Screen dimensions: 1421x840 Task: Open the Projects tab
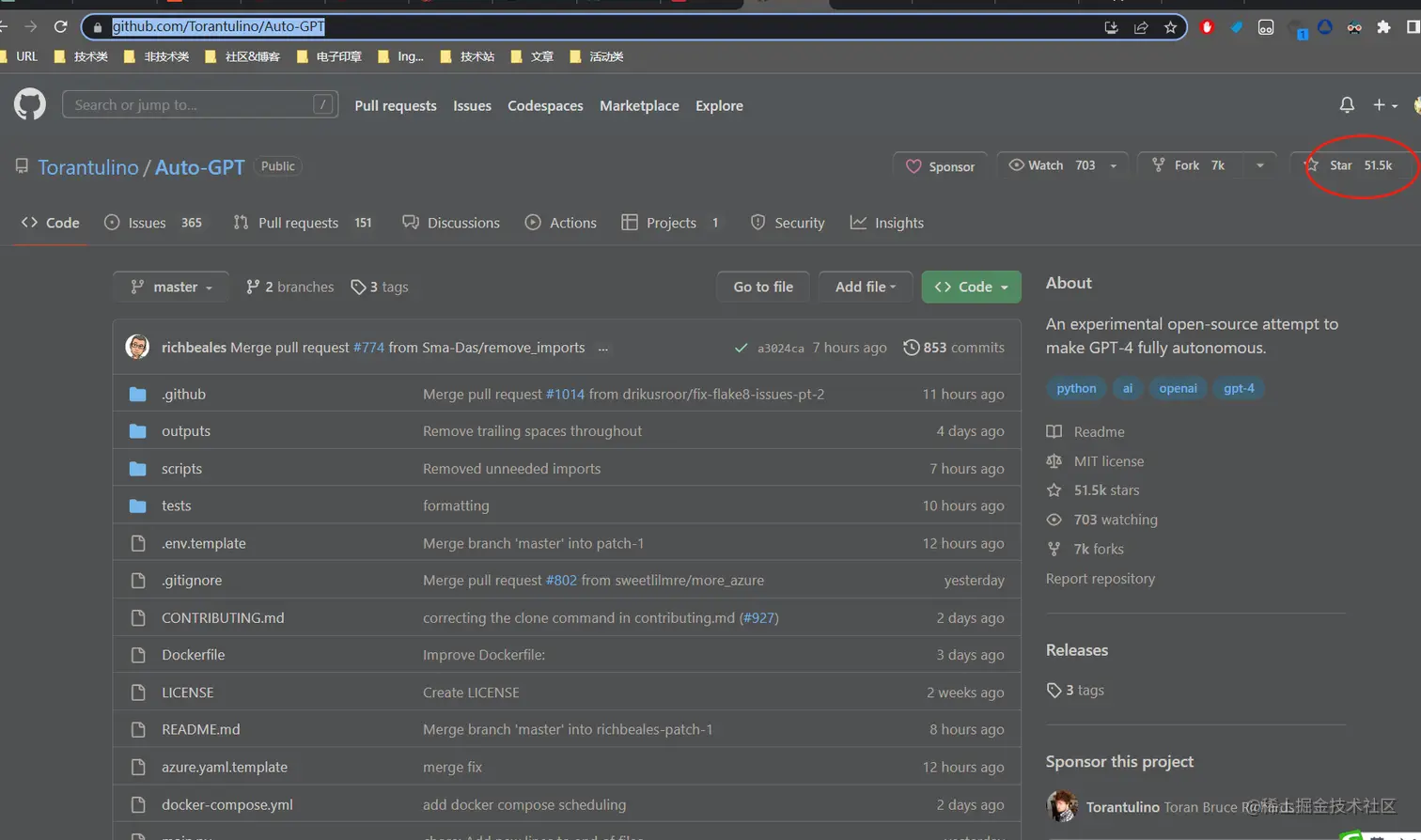pyautogui.click(x=672, y=223)
